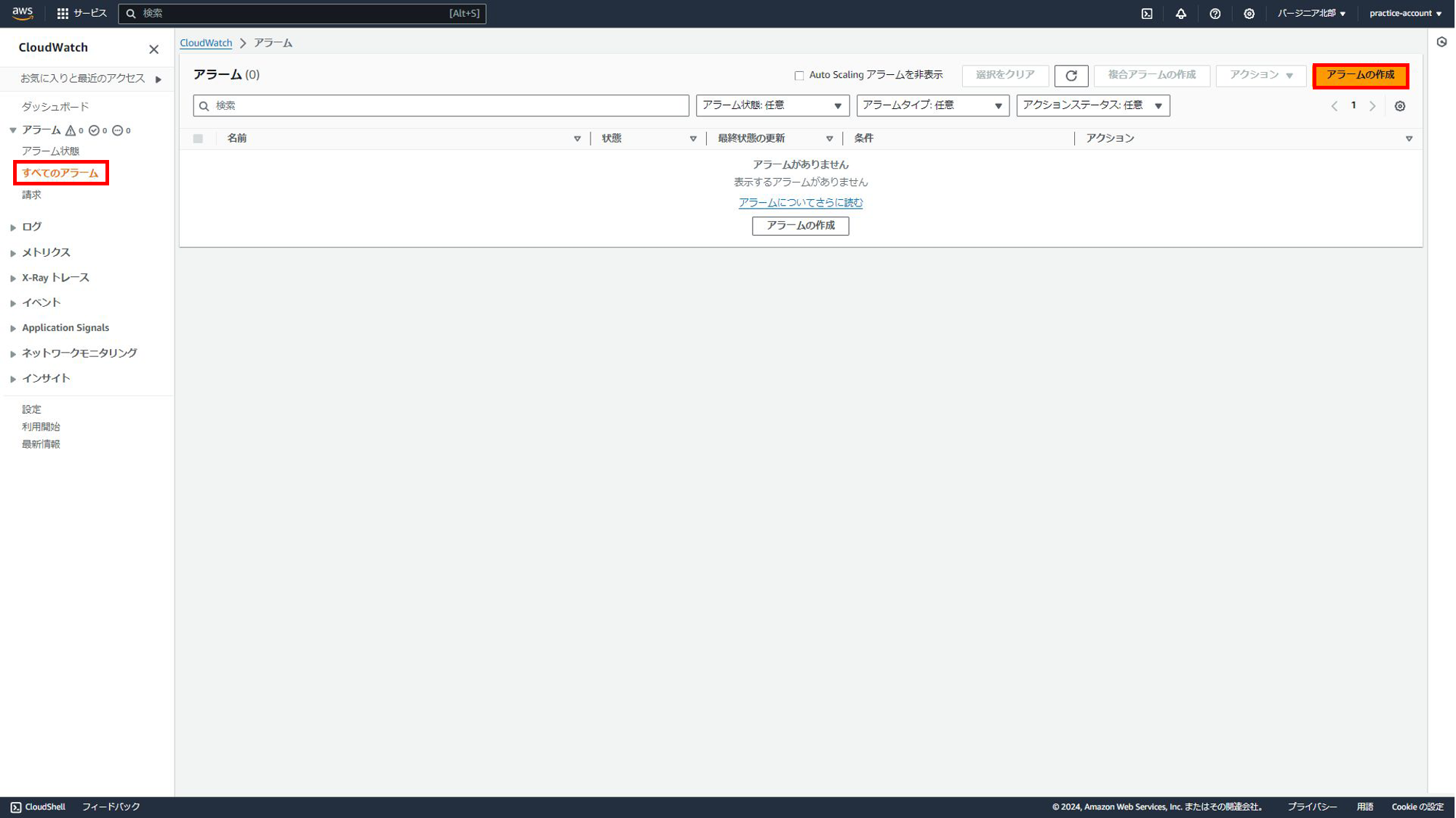The image size is (1456, 818).
Task: Toggle Auto Scaling アラームを非表示 checkbox
Action: click(799, 76)
